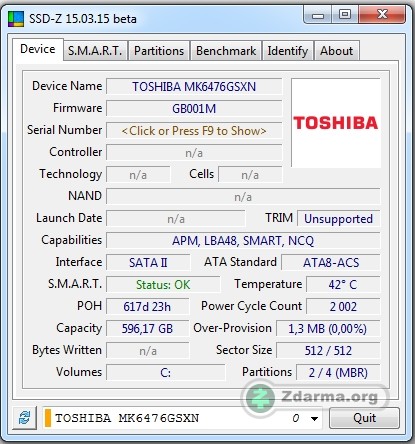Click the Power Cycle Count value 2 002
The height and width of the screenshot is (444, 415).
pyautogui.click(x=343, y=307)
